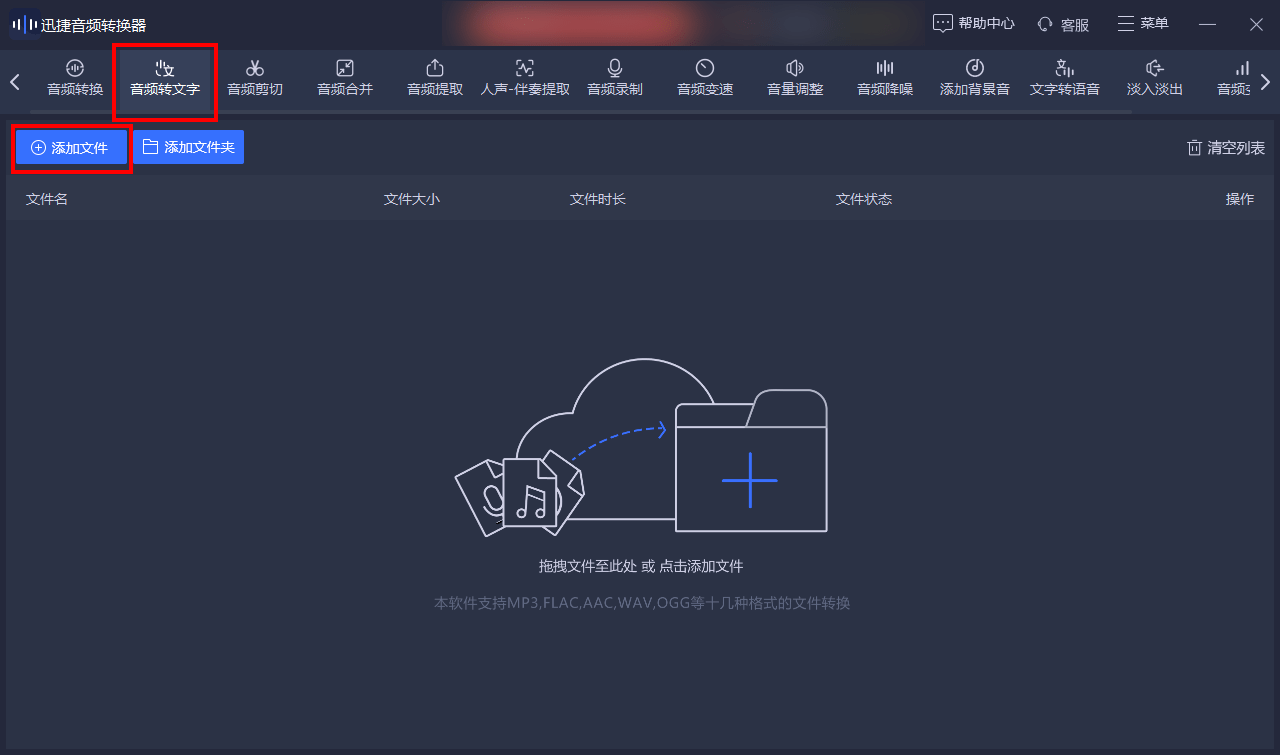Open the 人声-伴奏提取 vocal separation tool
Image resolution: width=1280 pixels, height=755 pixels.
coord(525,77)
